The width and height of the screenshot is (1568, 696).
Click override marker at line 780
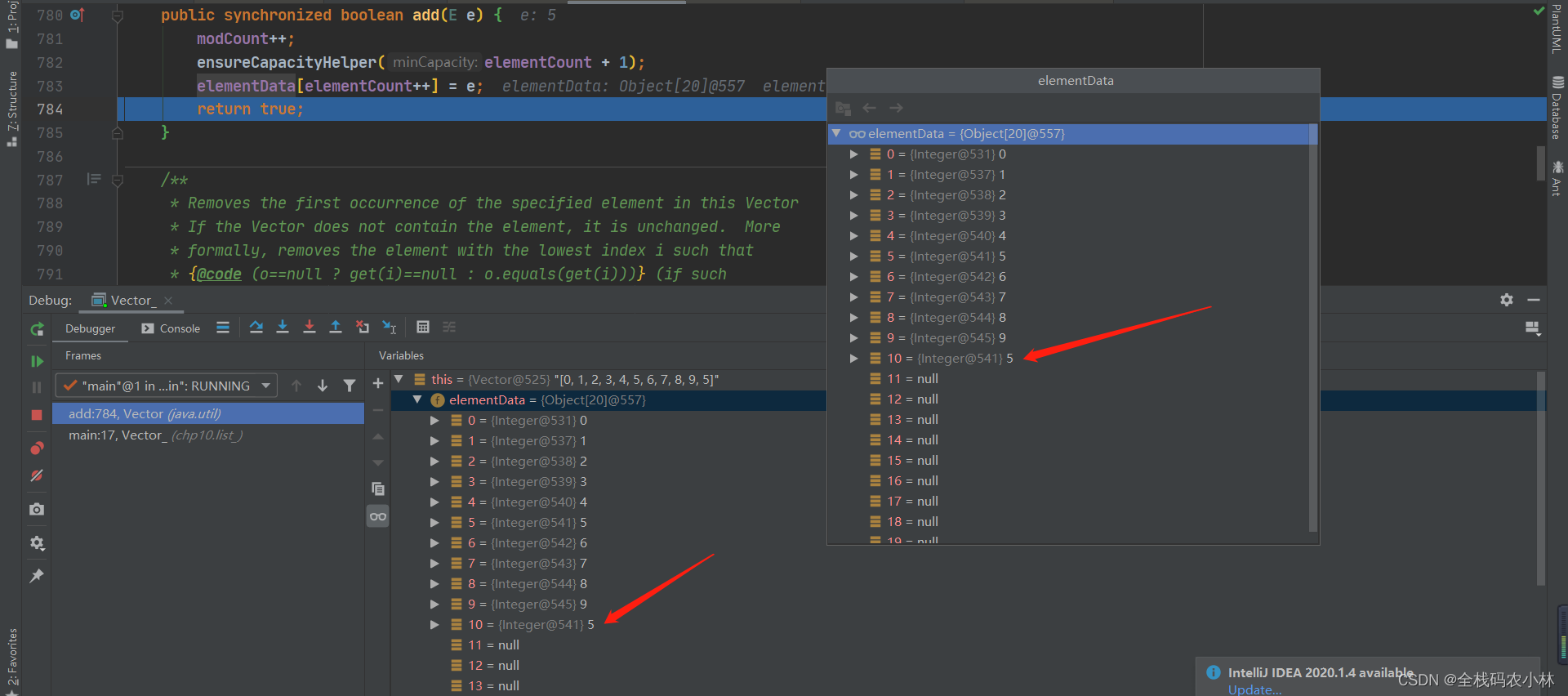[78, 15]
